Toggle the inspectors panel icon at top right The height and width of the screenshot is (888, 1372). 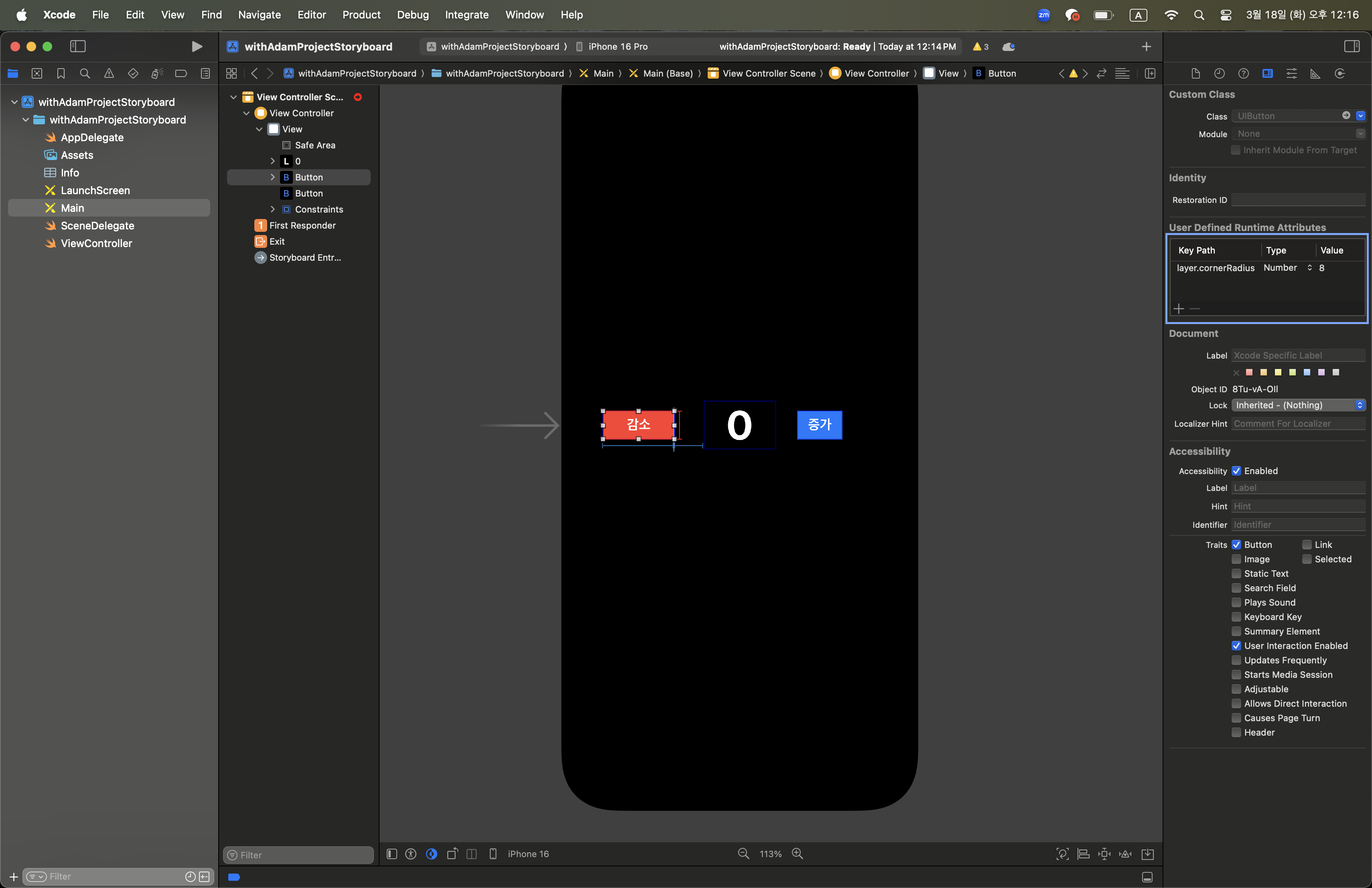tap(1352, 46)
